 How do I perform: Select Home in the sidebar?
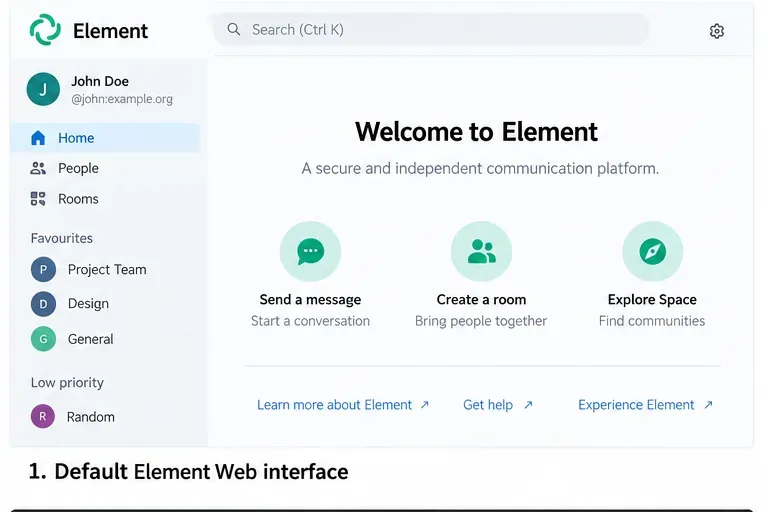(x=105, y=138)
